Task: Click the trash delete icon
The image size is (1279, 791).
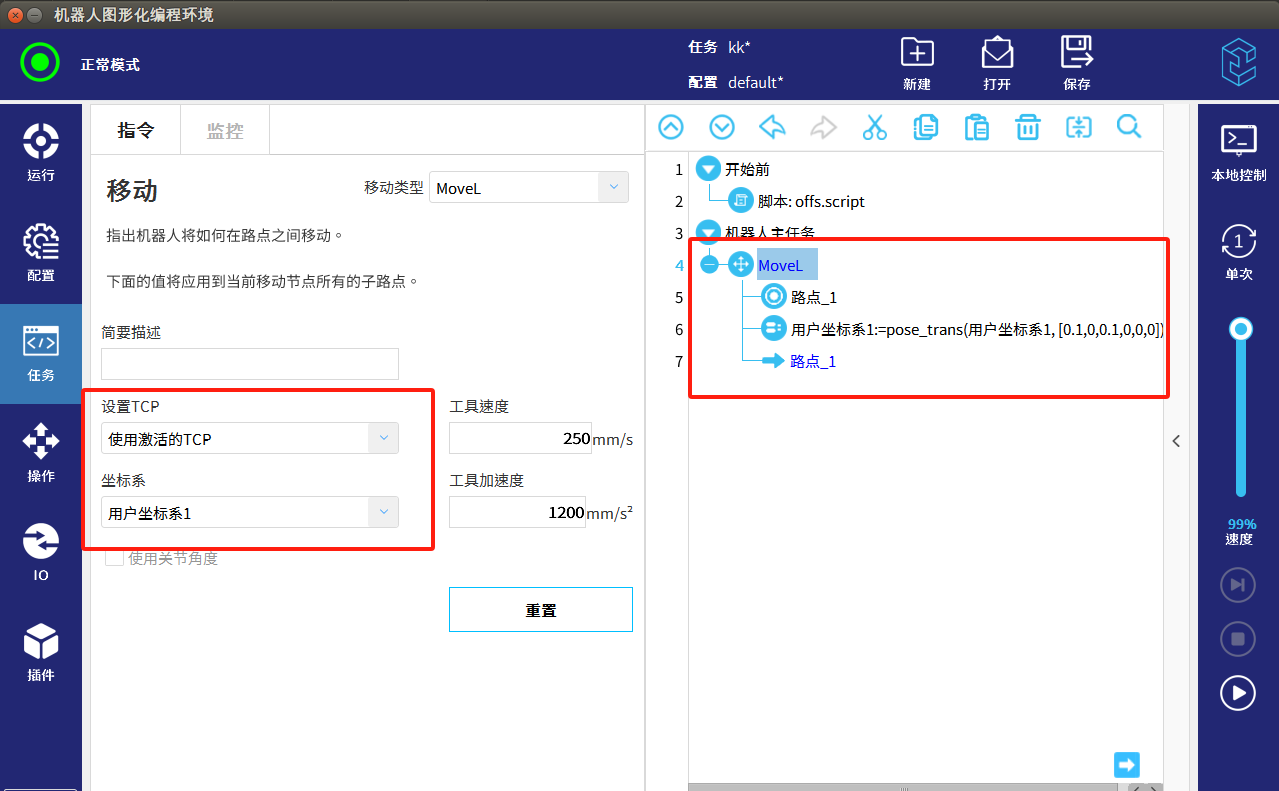Action: (x=1027, y=127)
